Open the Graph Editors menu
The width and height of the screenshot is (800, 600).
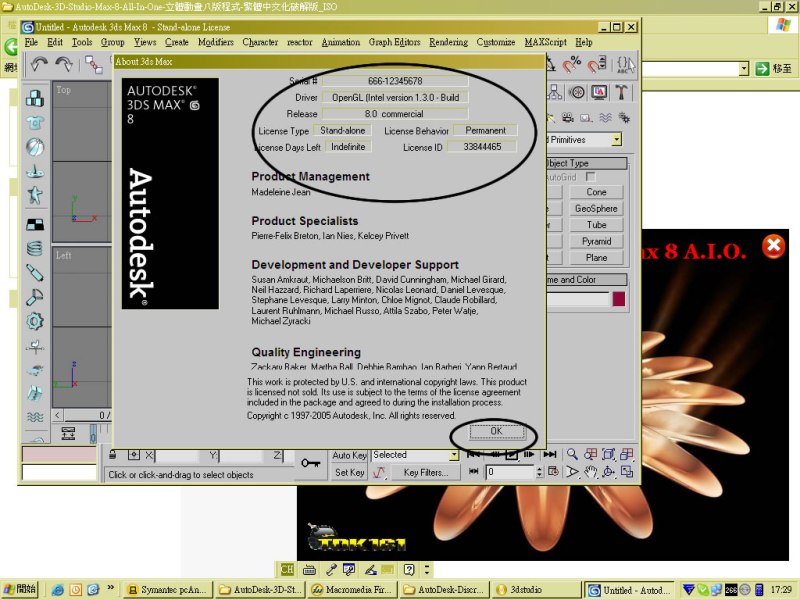(x=394, y=42)
